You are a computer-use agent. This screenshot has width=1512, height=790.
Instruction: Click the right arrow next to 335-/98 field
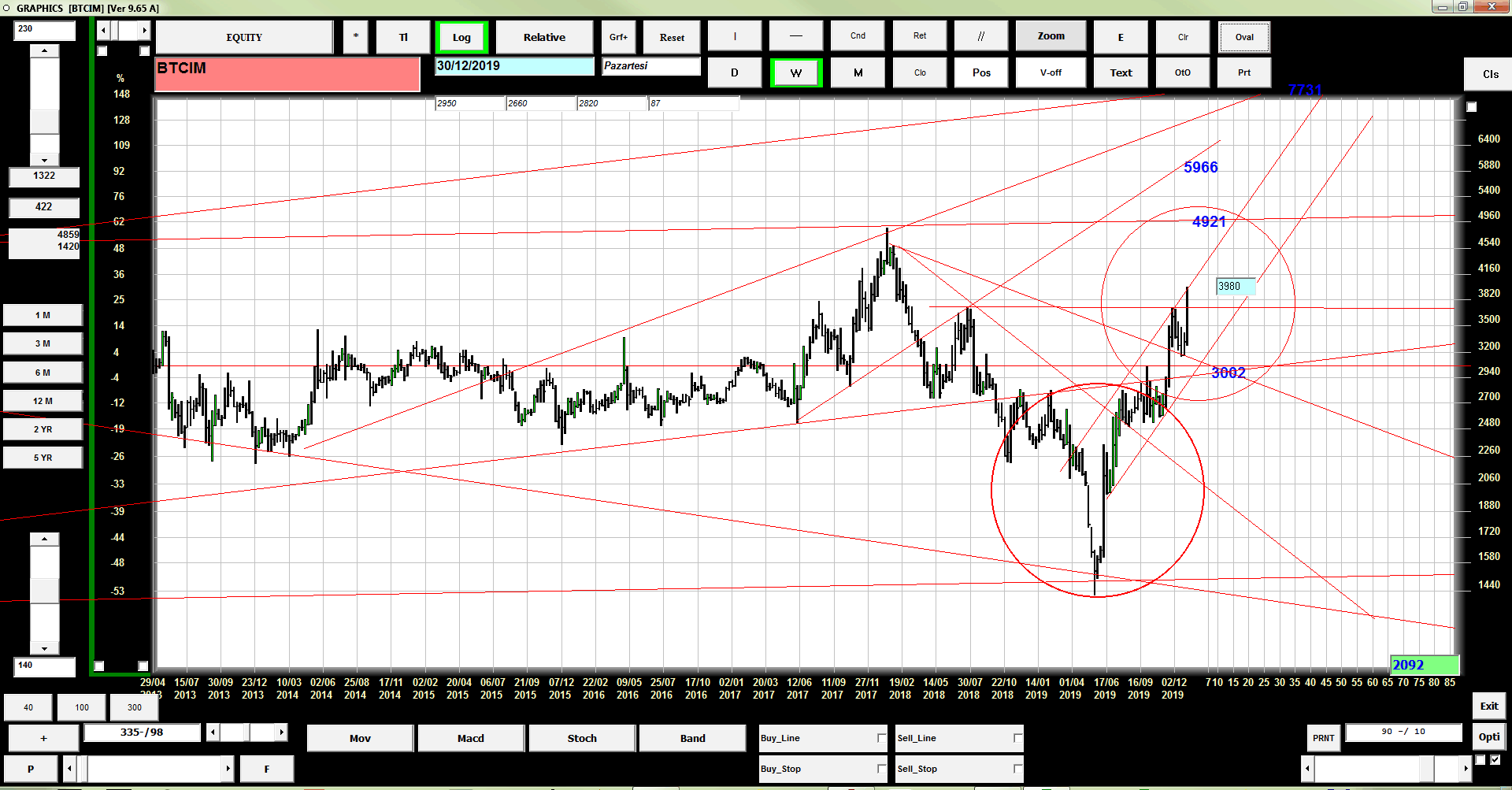pyautogui.click(x=281, y=733)
